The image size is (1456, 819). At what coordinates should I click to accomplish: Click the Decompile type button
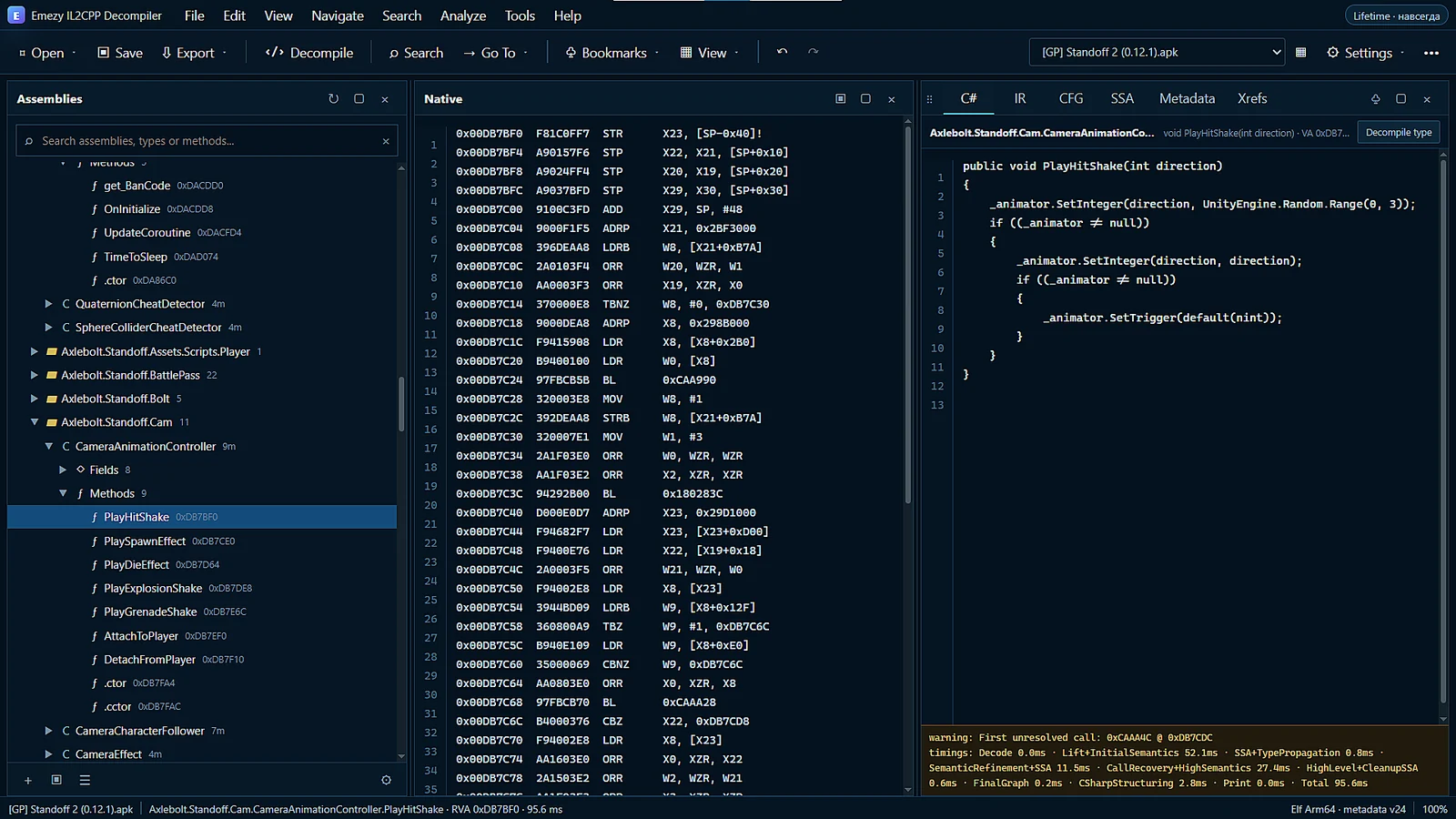coord(1399,133)
